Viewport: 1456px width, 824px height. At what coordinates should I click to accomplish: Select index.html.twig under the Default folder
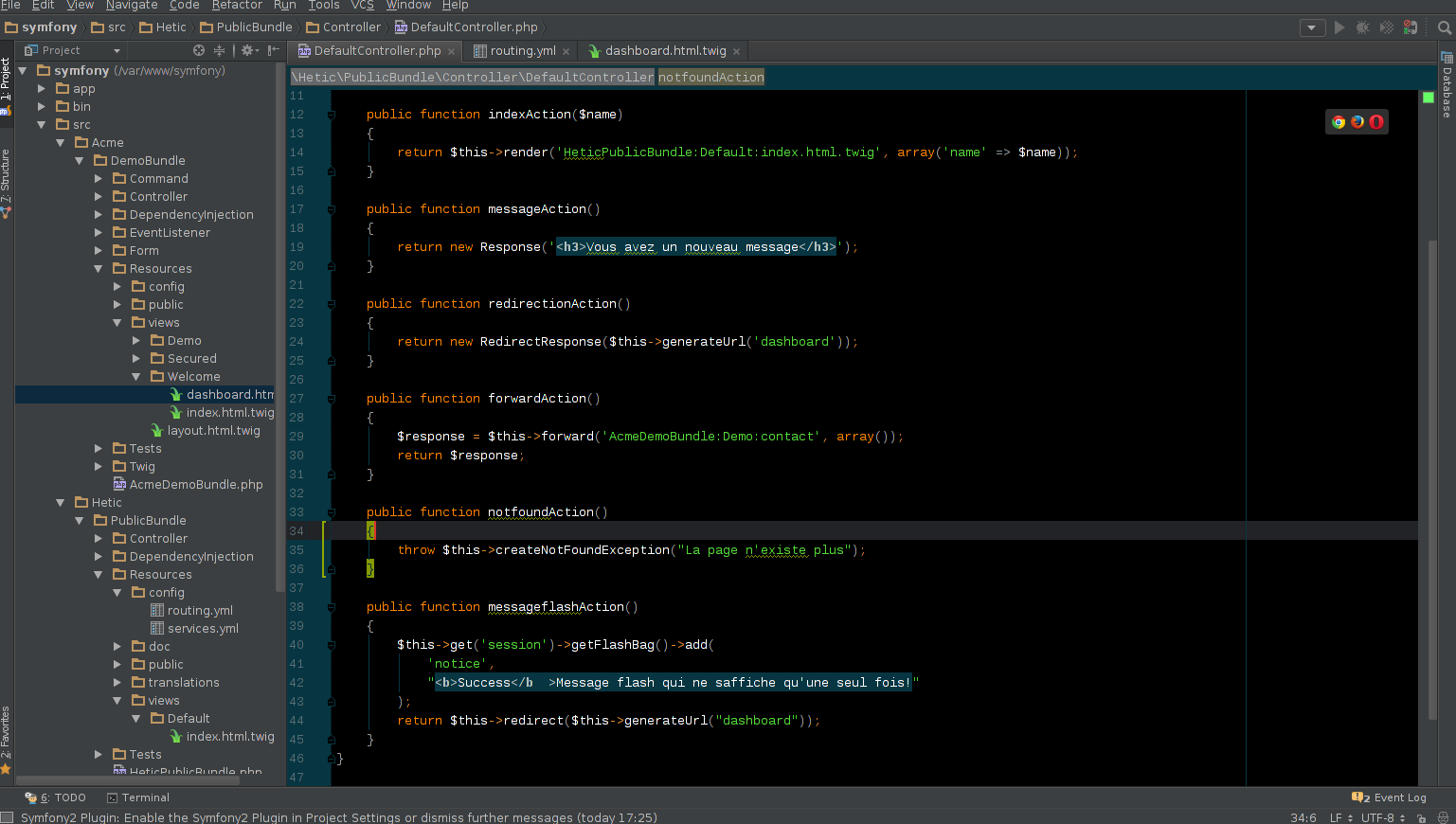222,737
